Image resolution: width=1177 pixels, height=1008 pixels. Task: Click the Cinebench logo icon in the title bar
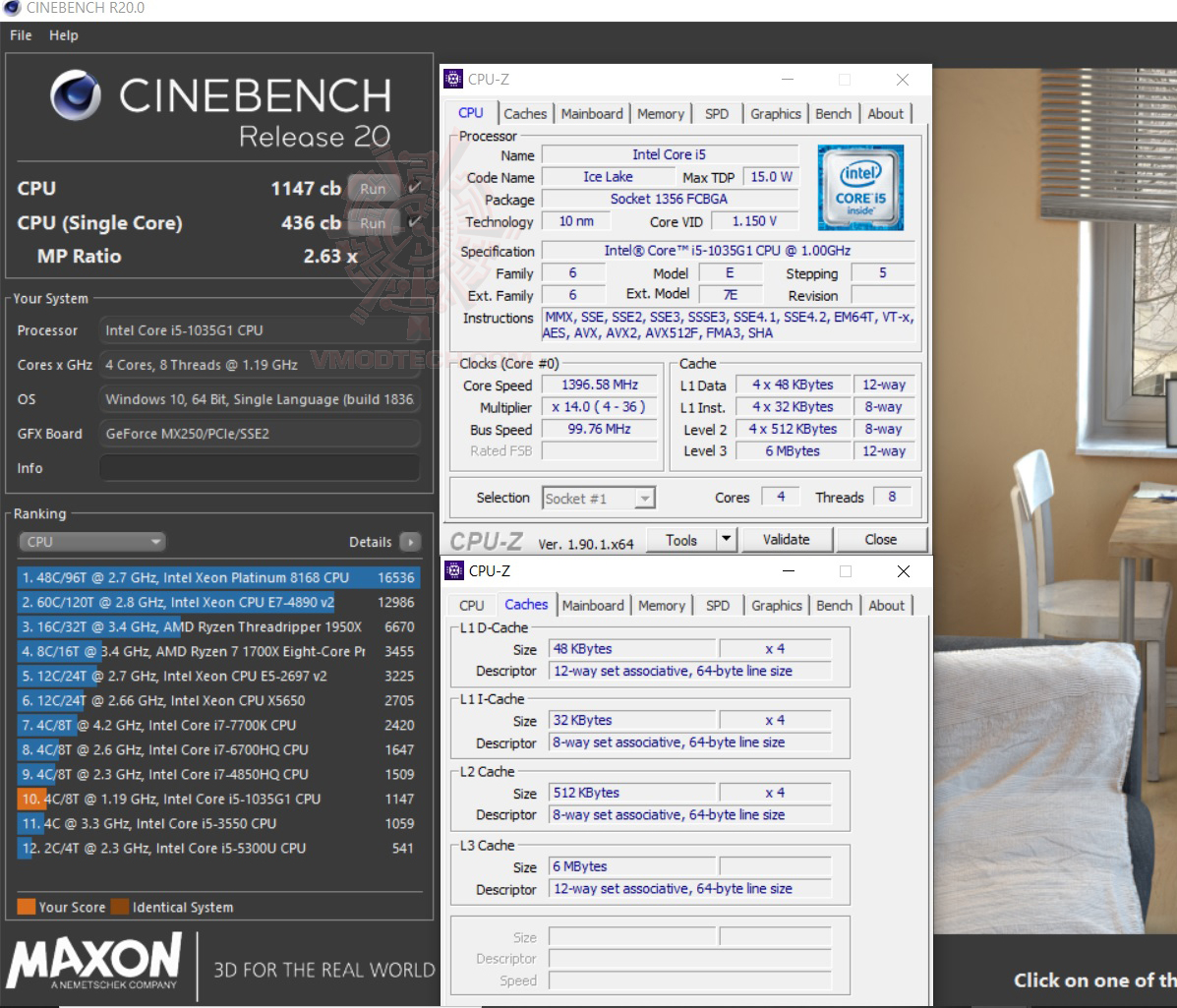coord(11,8)
